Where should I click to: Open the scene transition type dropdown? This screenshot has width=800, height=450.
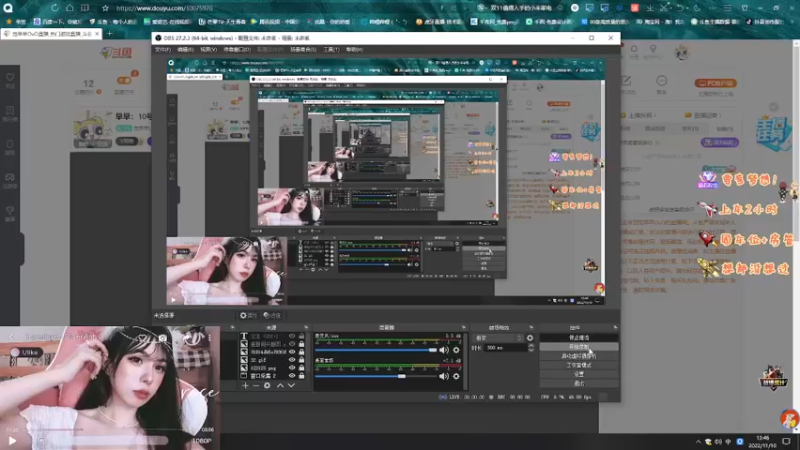(498, 338)
